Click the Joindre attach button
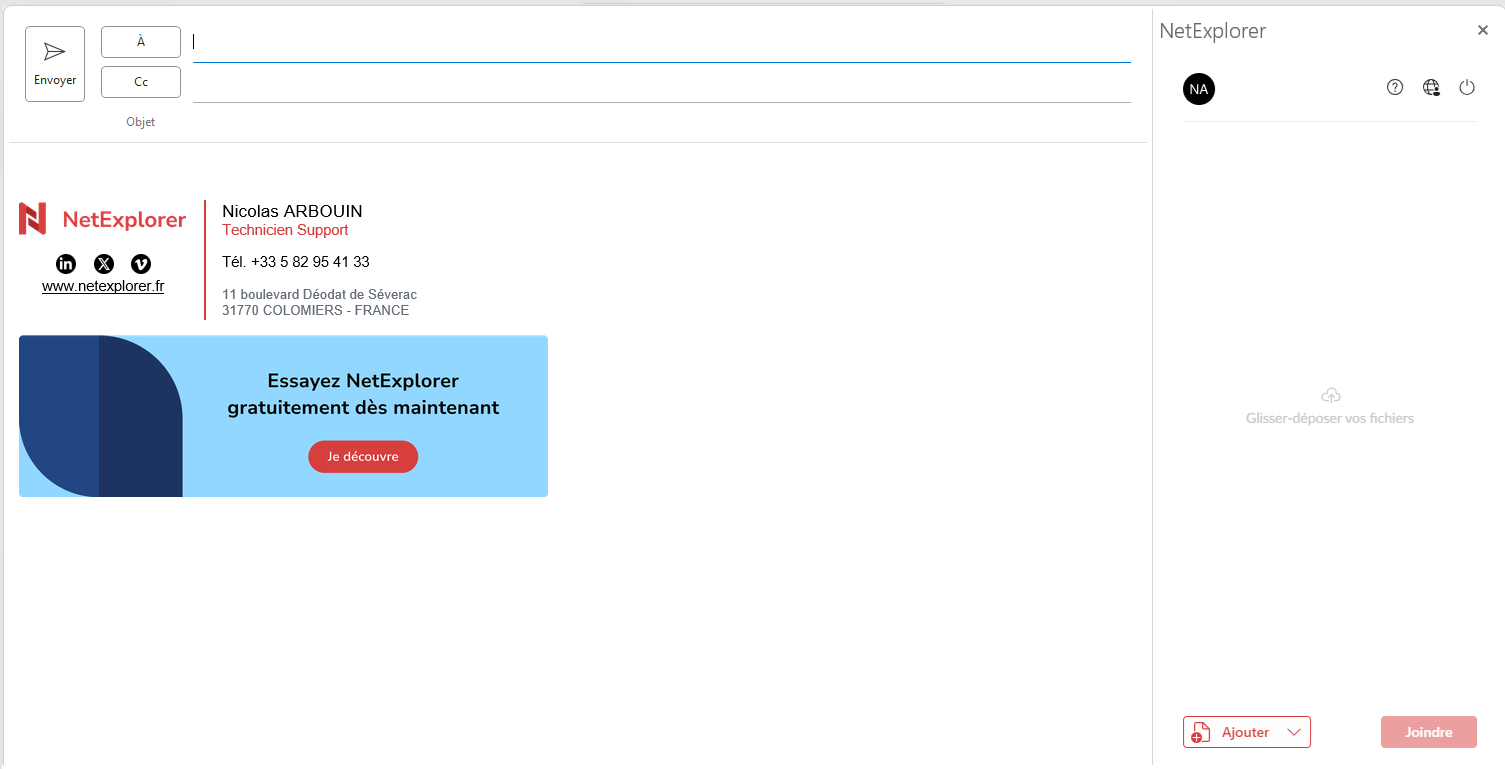The width and height of the screenshot is (1505, 769). (1429, 732)
